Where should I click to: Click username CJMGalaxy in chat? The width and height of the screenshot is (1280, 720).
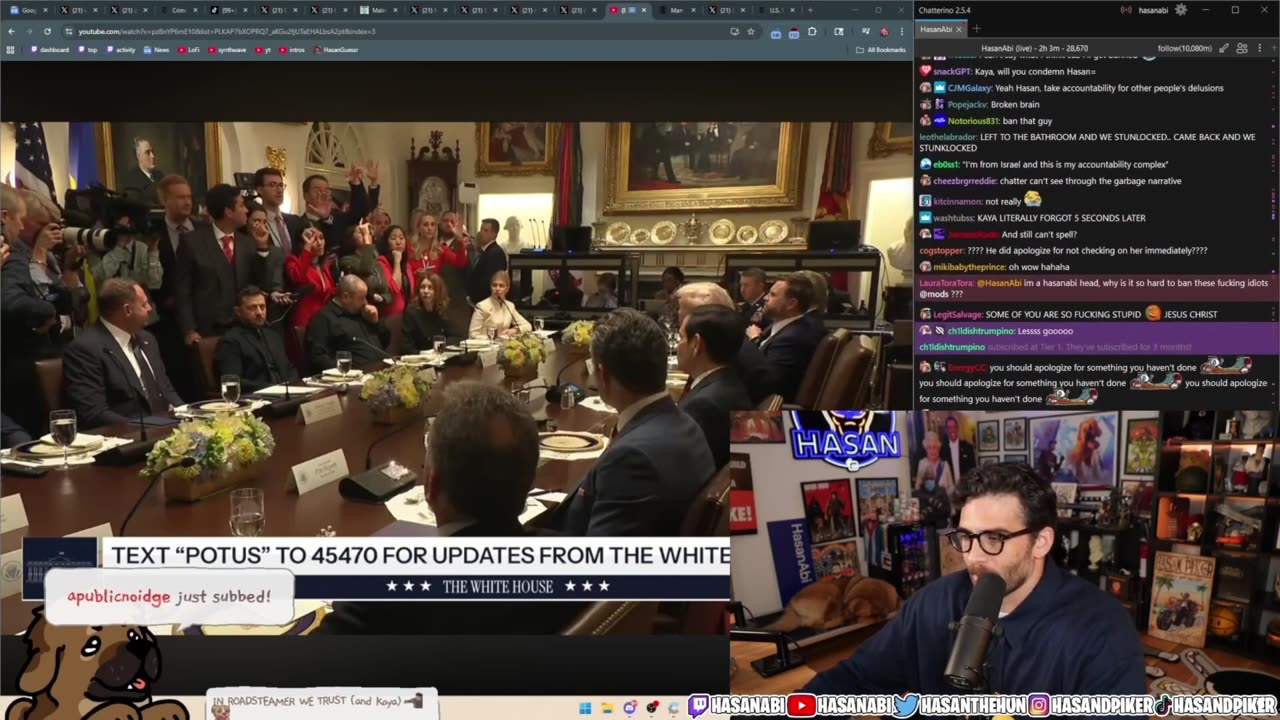click(x=969, y=88)
